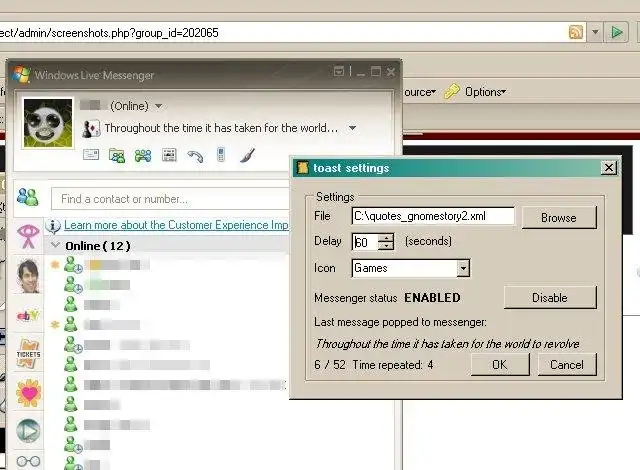This screenshot has height=470, width=640.
Task: Edit the File path field in toast settings
Action: coord(433,216)
